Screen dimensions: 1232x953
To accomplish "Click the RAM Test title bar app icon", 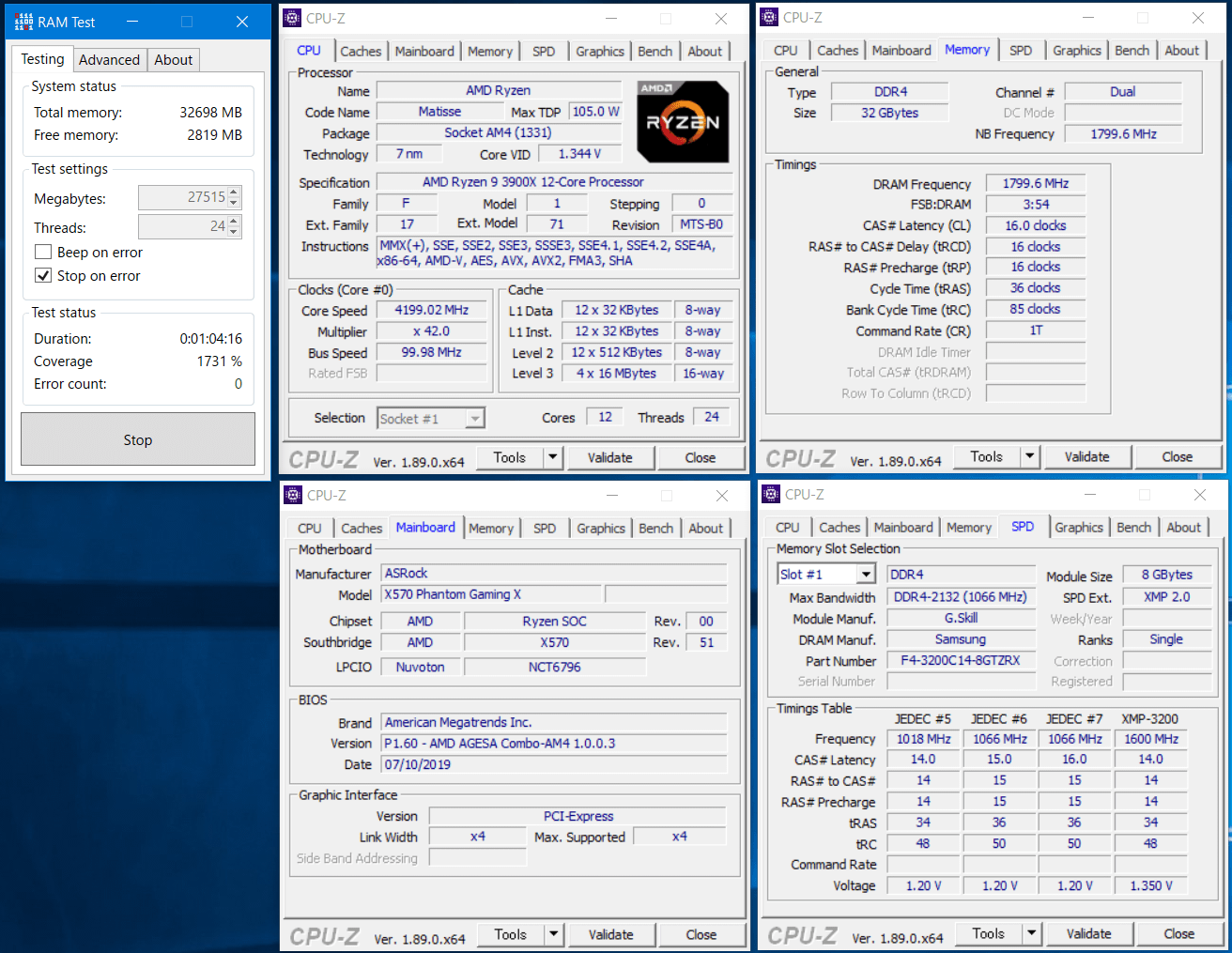I will (23, 22).
